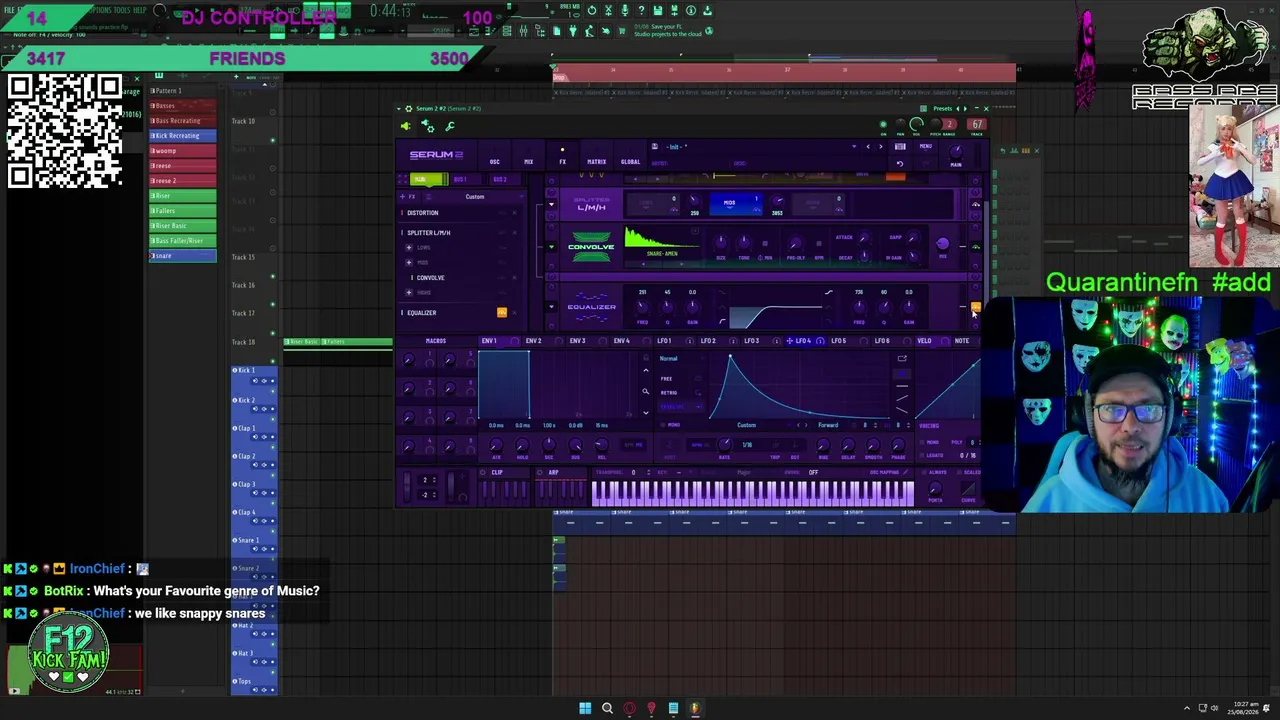Toggle the LFO MONO checkbox

664,425
